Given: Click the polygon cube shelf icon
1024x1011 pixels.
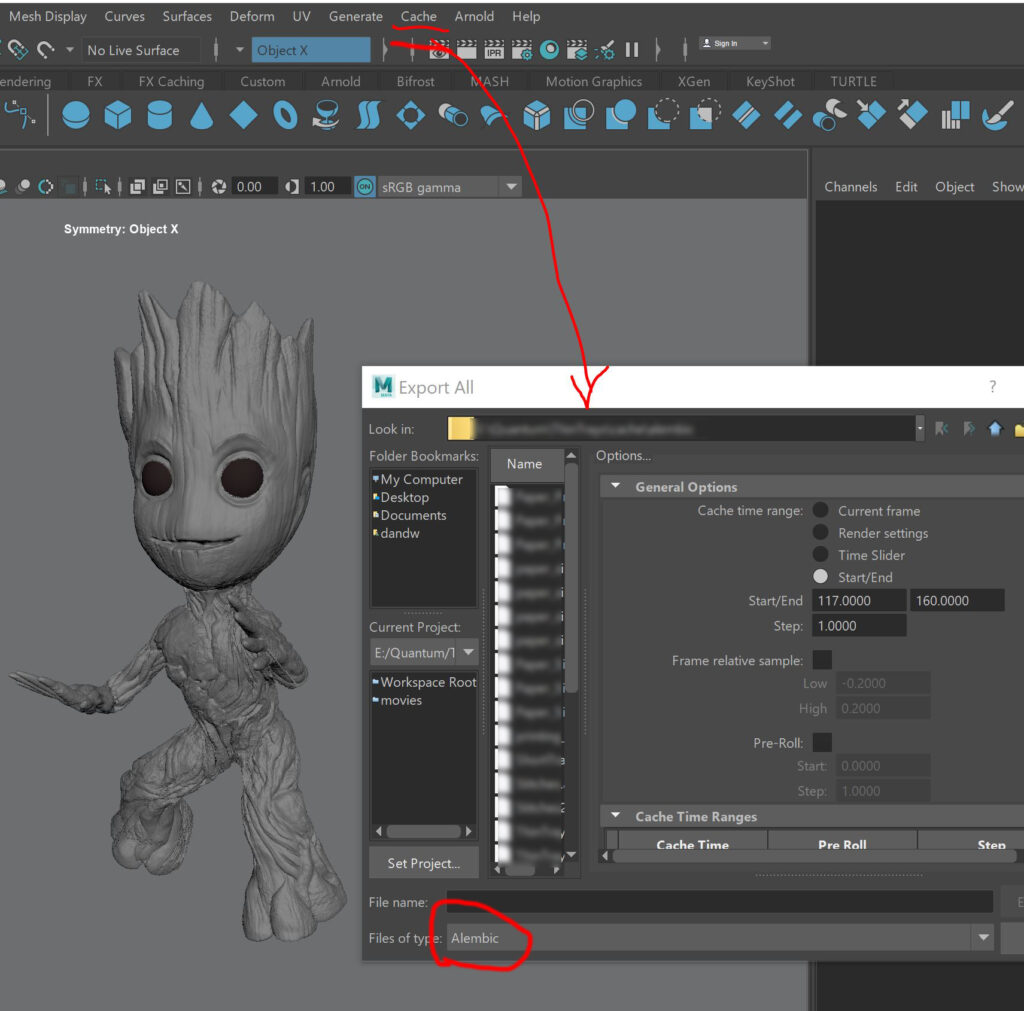Looking at the screenshot, I should 118,116.
